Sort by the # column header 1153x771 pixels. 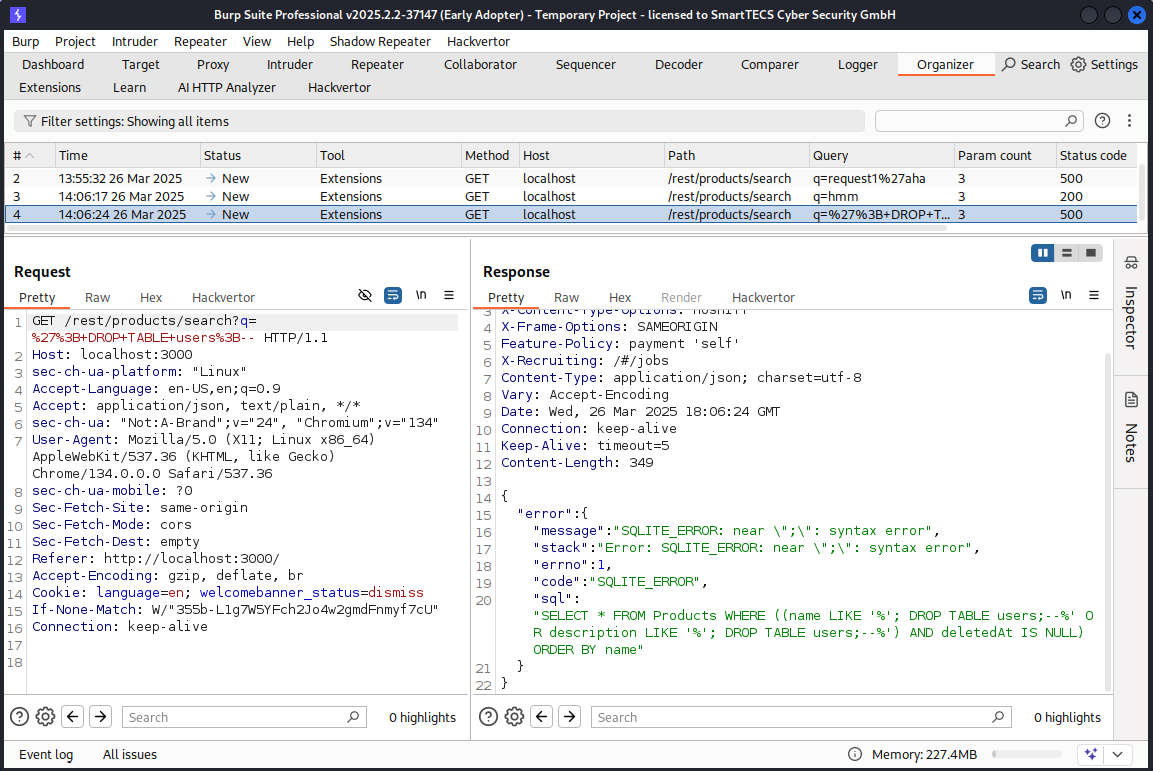point(29,155)
